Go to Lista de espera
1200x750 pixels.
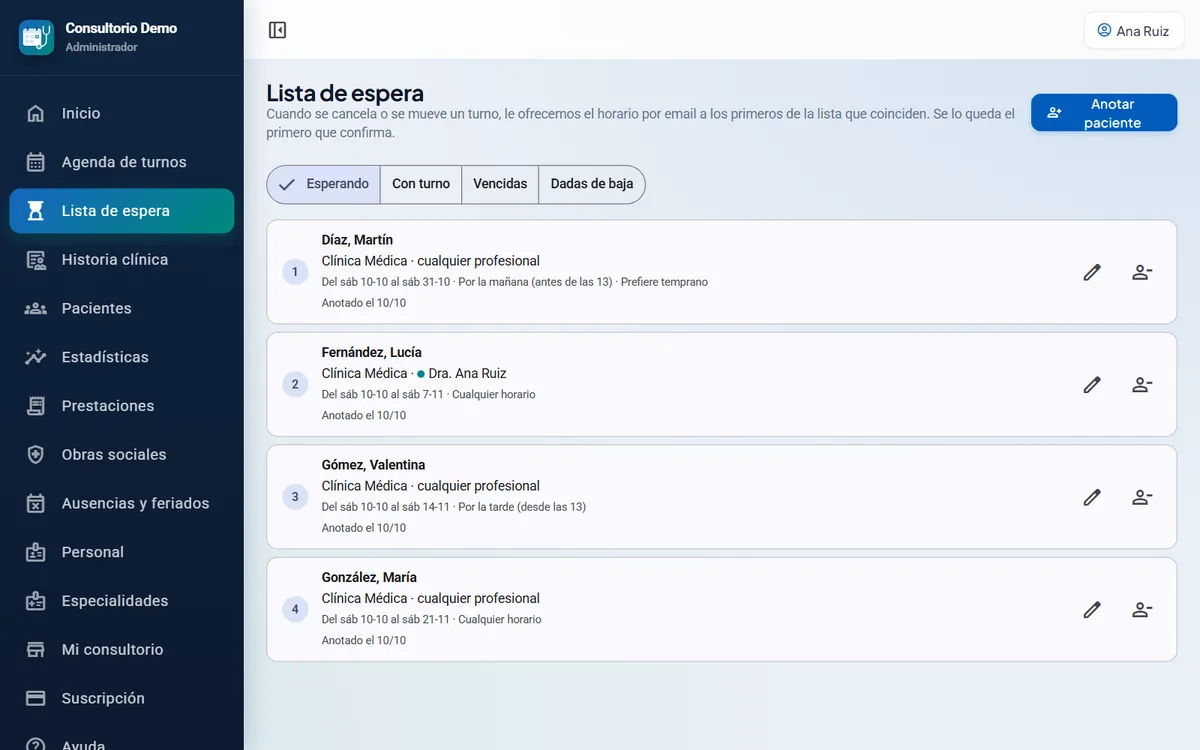[x=122, y=211]
